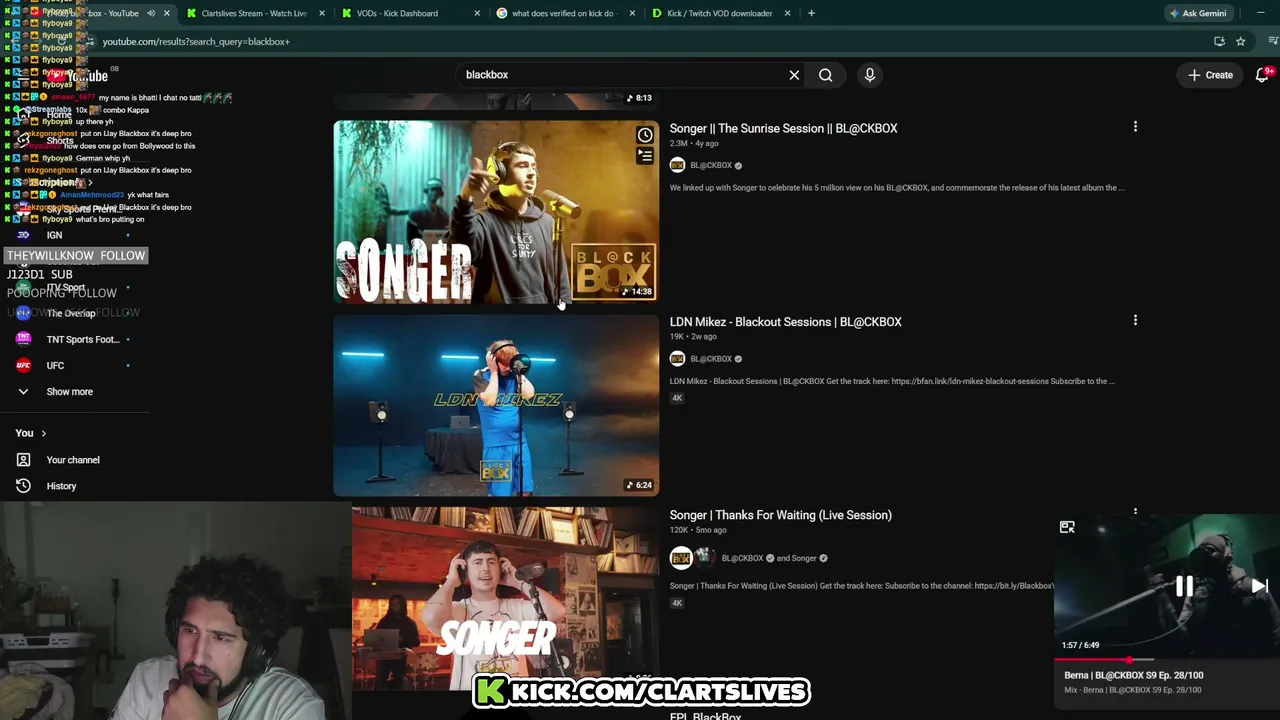Screen dimensions: 1280x720
Task: Switch to Kick / Twitch VOD downloader tab
Action: click(721, 13)
